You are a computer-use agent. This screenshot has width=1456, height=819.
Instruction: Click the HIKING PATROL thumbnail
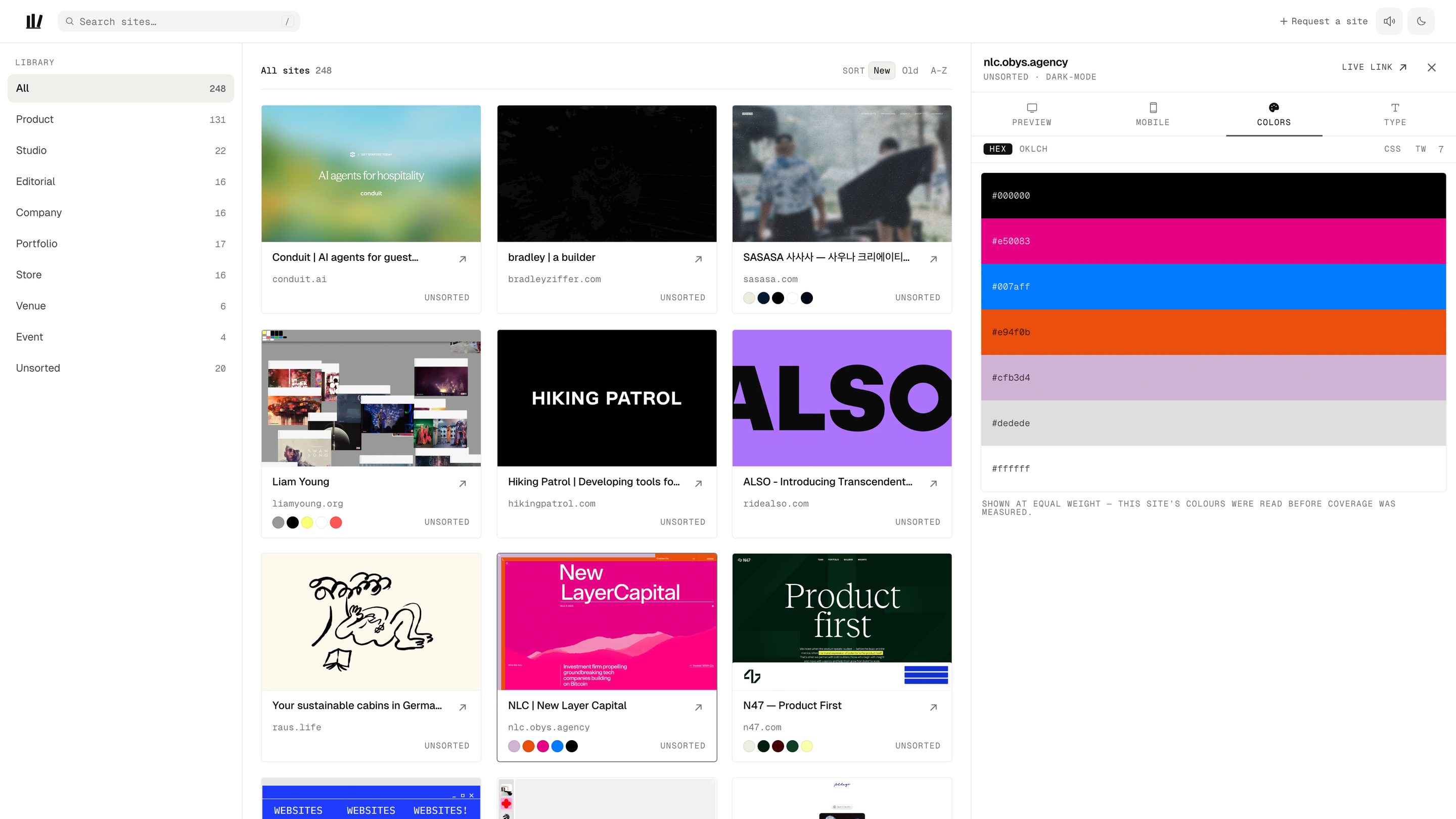607,398
